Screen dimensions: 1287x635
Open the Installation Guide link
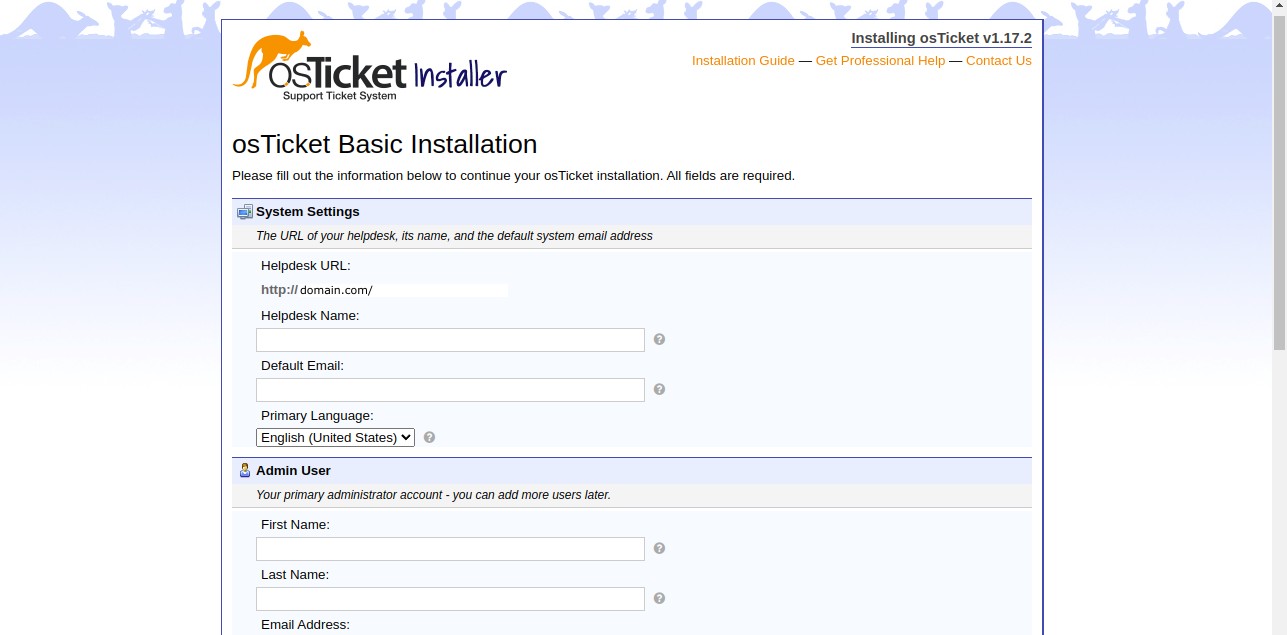tap(743, 61)
